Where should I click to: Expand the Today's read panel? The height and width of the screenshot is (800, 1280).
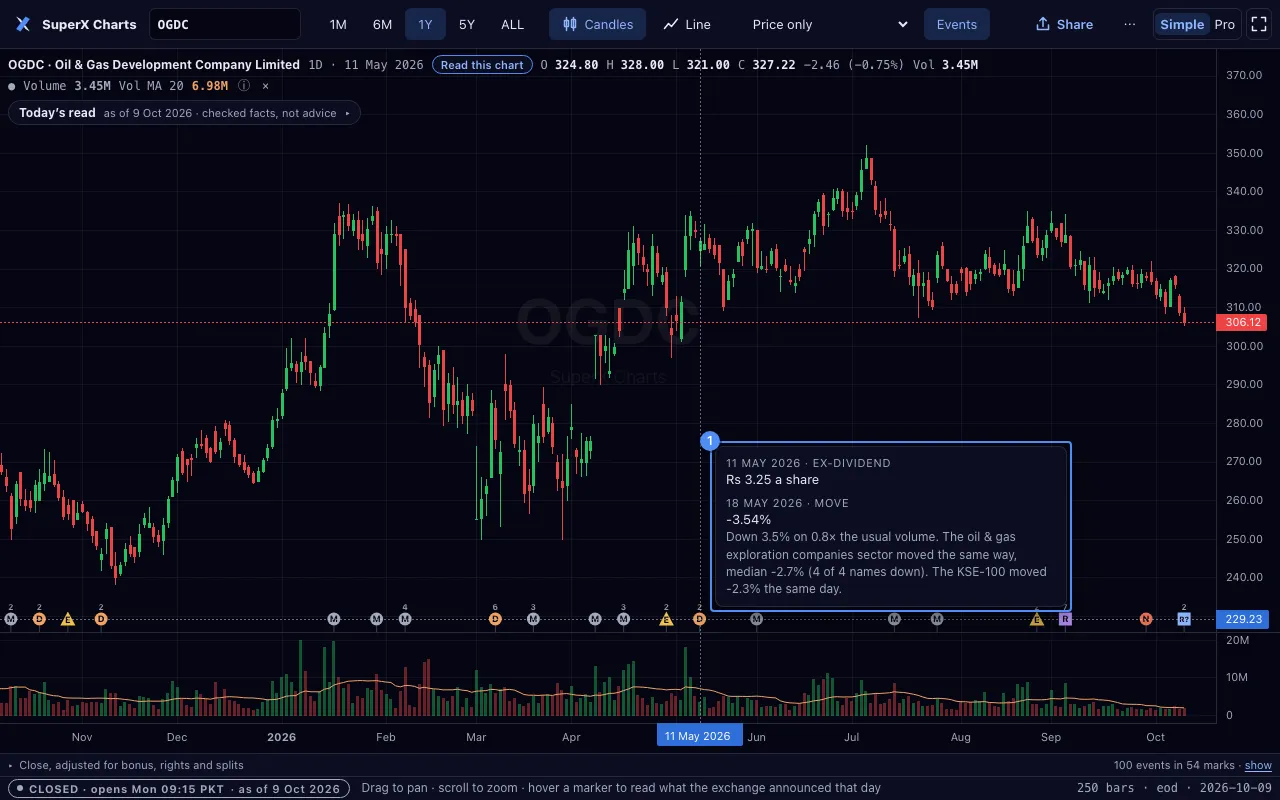pyautogui.click(x=184, y=113)
